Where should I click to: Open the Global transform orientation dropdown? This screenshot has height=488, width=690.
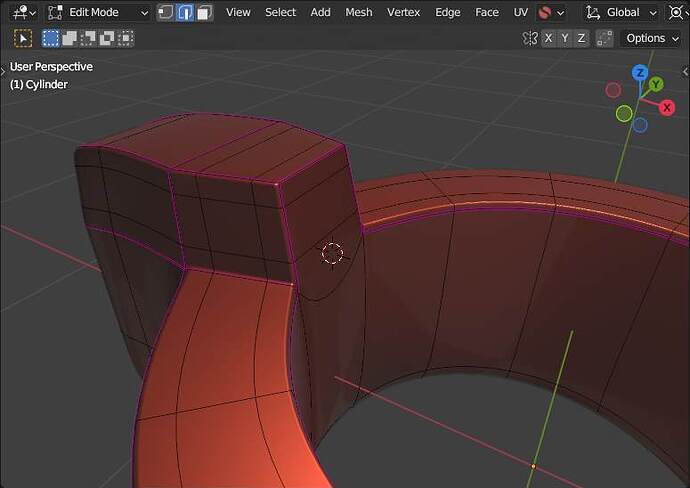click(x=621, y=12)
